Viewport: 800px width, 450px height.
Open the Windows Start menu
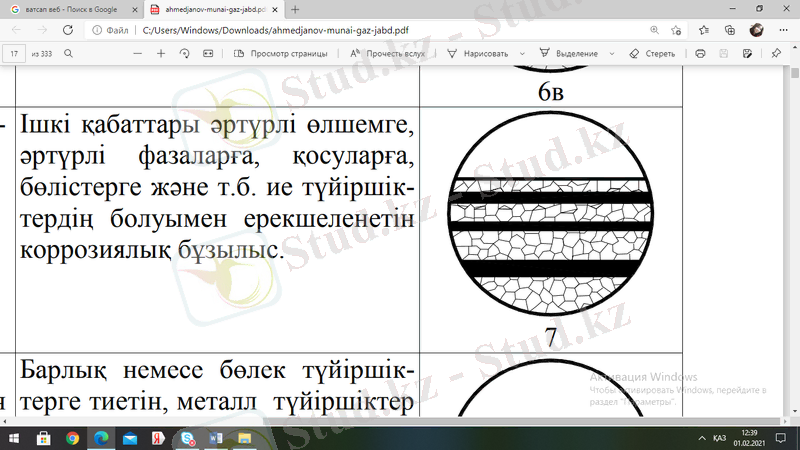point(14,438)
